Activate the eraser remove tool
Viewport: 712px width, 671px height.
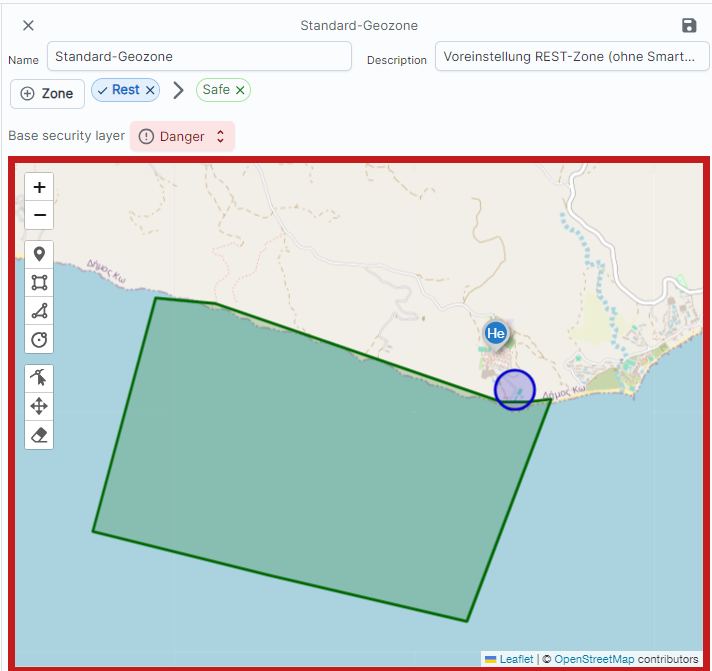click(39, 435)
